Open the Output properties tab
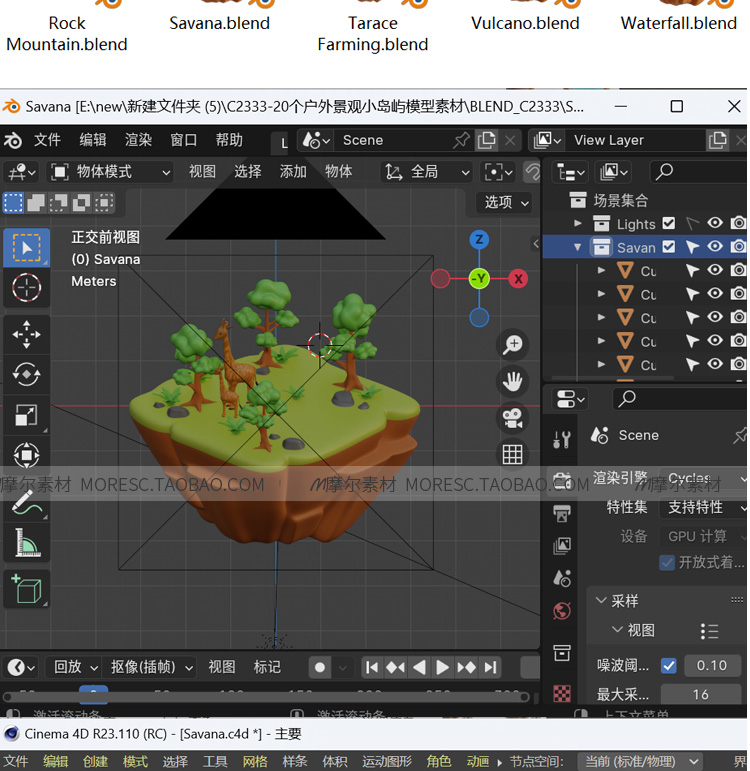Image resolution: width=750 pixels, height=771 pixels. coord(562,514)
